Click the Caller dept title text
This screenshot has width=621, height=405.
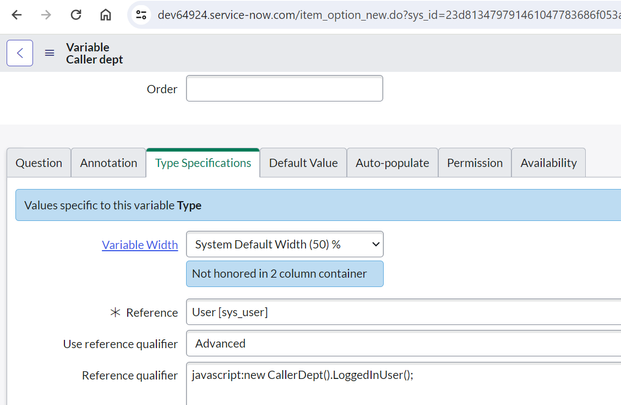tap(94, 59)
